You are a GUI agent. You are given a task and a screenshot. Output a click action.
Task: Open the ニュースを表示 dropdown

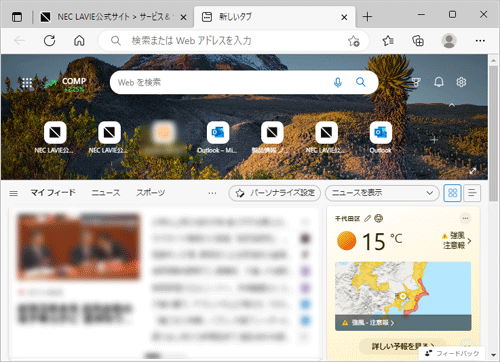click(x=382, y=193)
